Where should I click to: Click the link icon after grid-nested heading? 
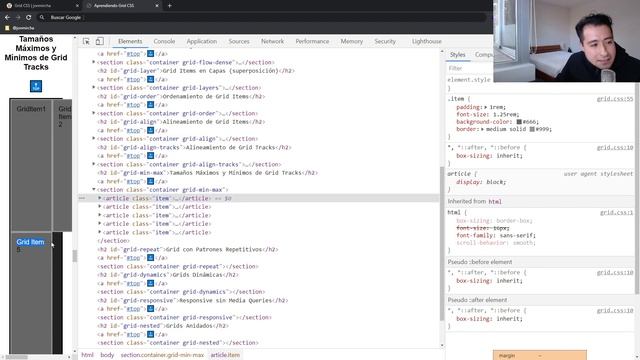tap(150, 334)
